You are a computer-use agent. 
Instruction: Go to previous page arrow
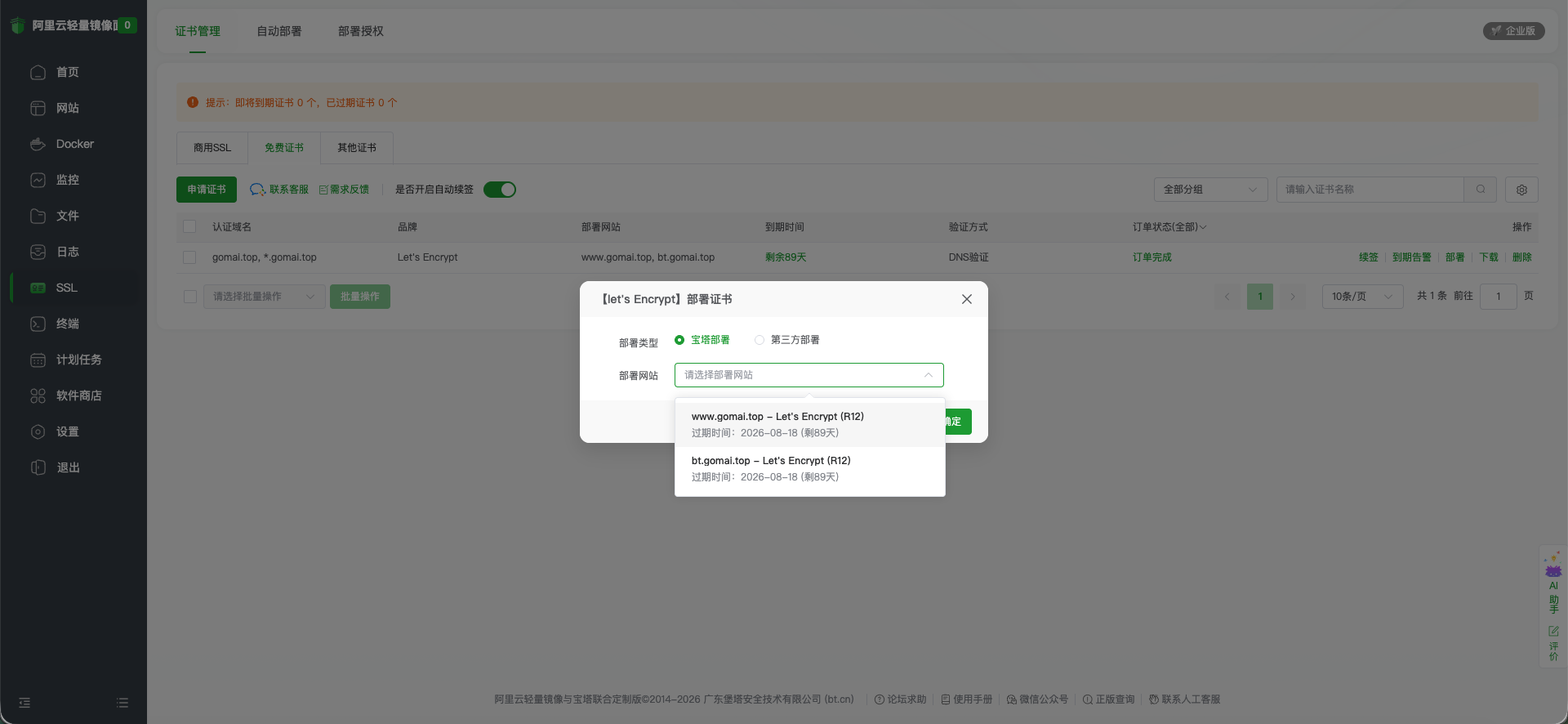(x=1227, y=297)
